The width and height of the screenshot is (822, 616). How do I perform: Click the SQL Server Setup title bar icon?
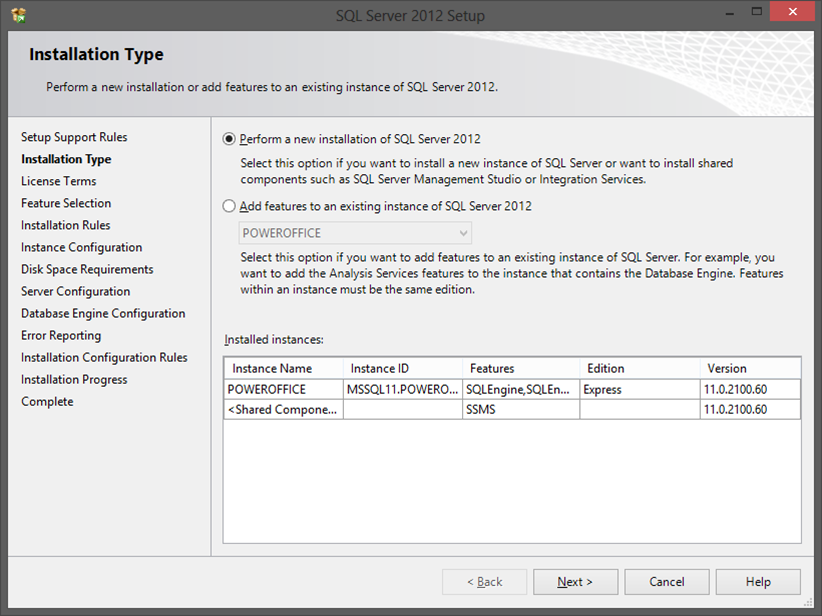tap(18, 15)
